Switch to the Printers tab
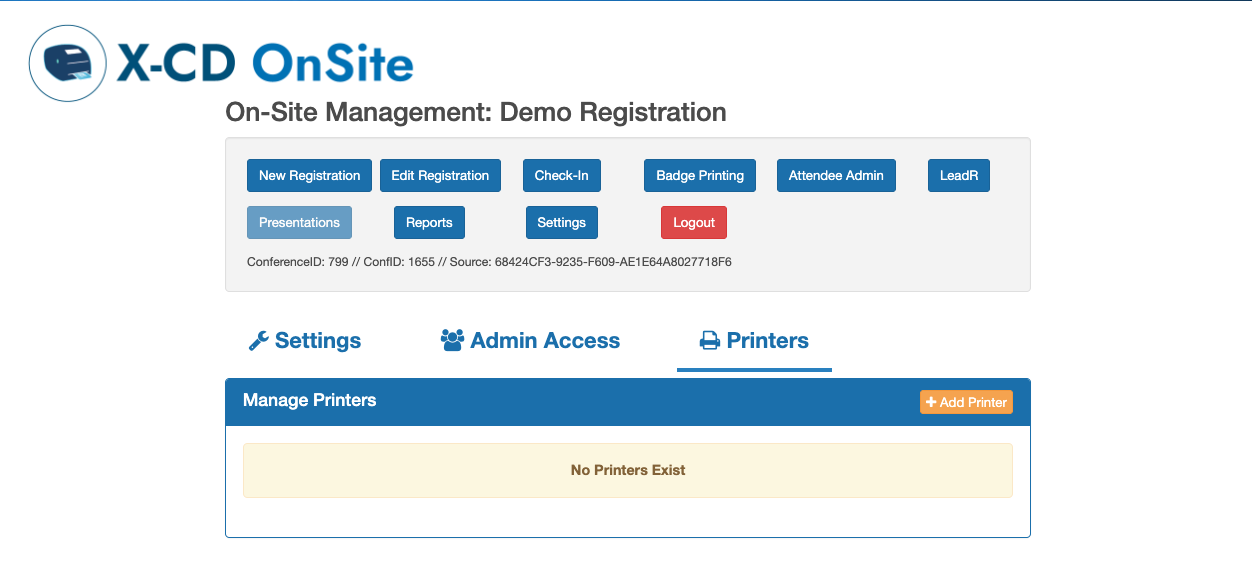The height and width of the screenshot is (573, 1252). [754, 341]
